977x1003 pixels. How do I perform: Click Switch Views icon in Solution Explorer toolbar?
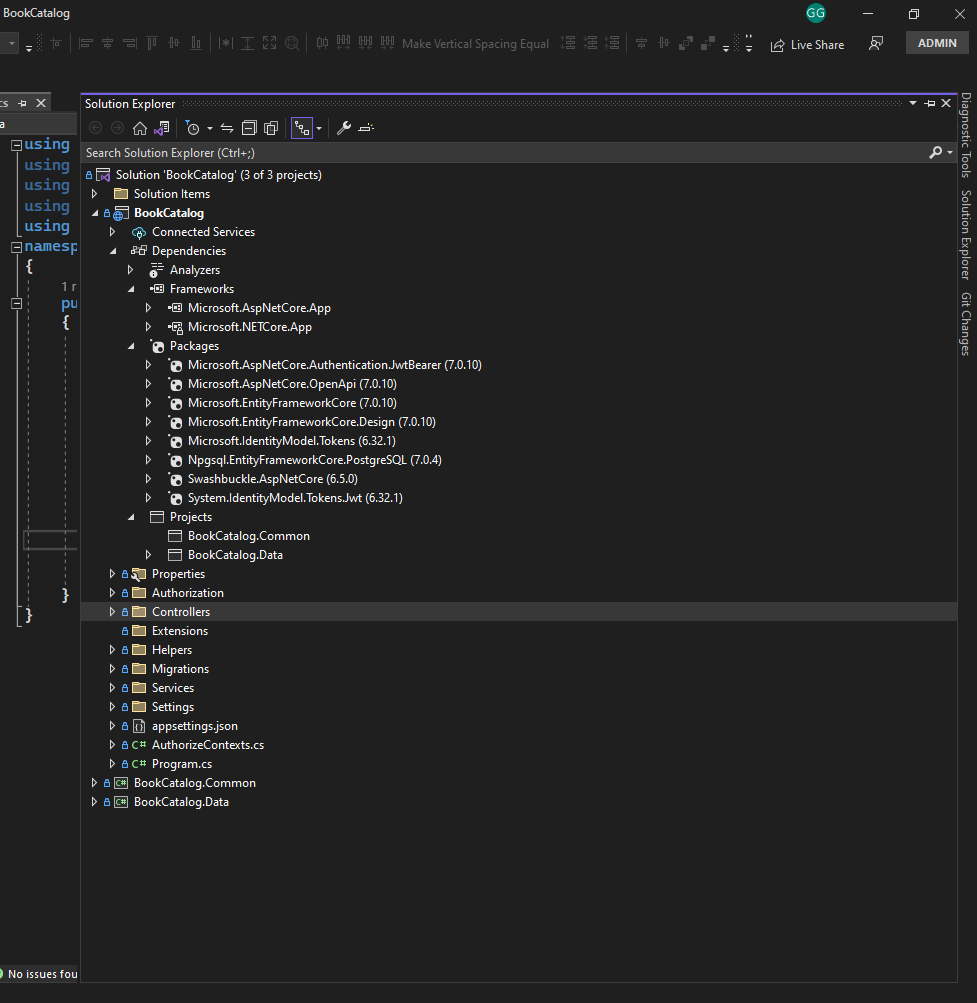coord(162,128)
